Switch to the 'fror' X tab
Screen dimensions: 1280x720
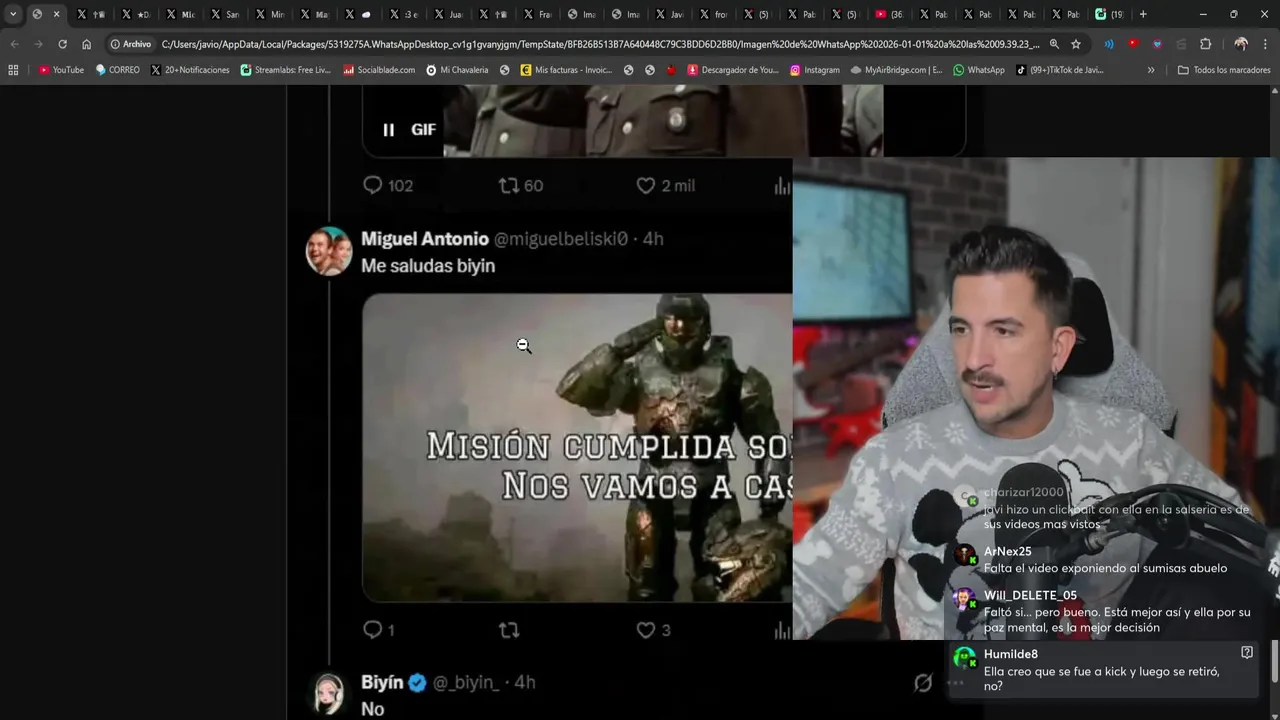pyautogui.click(x=713, y=14)
